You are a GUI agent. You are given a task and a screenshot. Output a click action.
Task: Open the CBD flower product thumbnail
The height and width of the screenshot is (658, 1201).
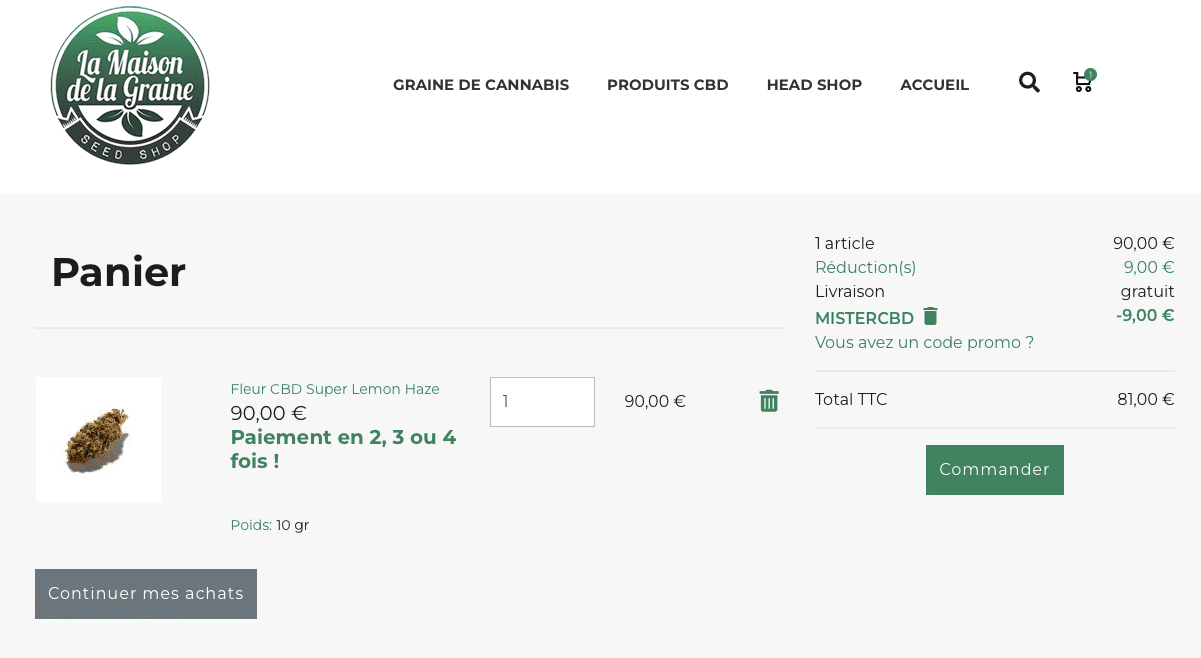[x=98, y=439]
